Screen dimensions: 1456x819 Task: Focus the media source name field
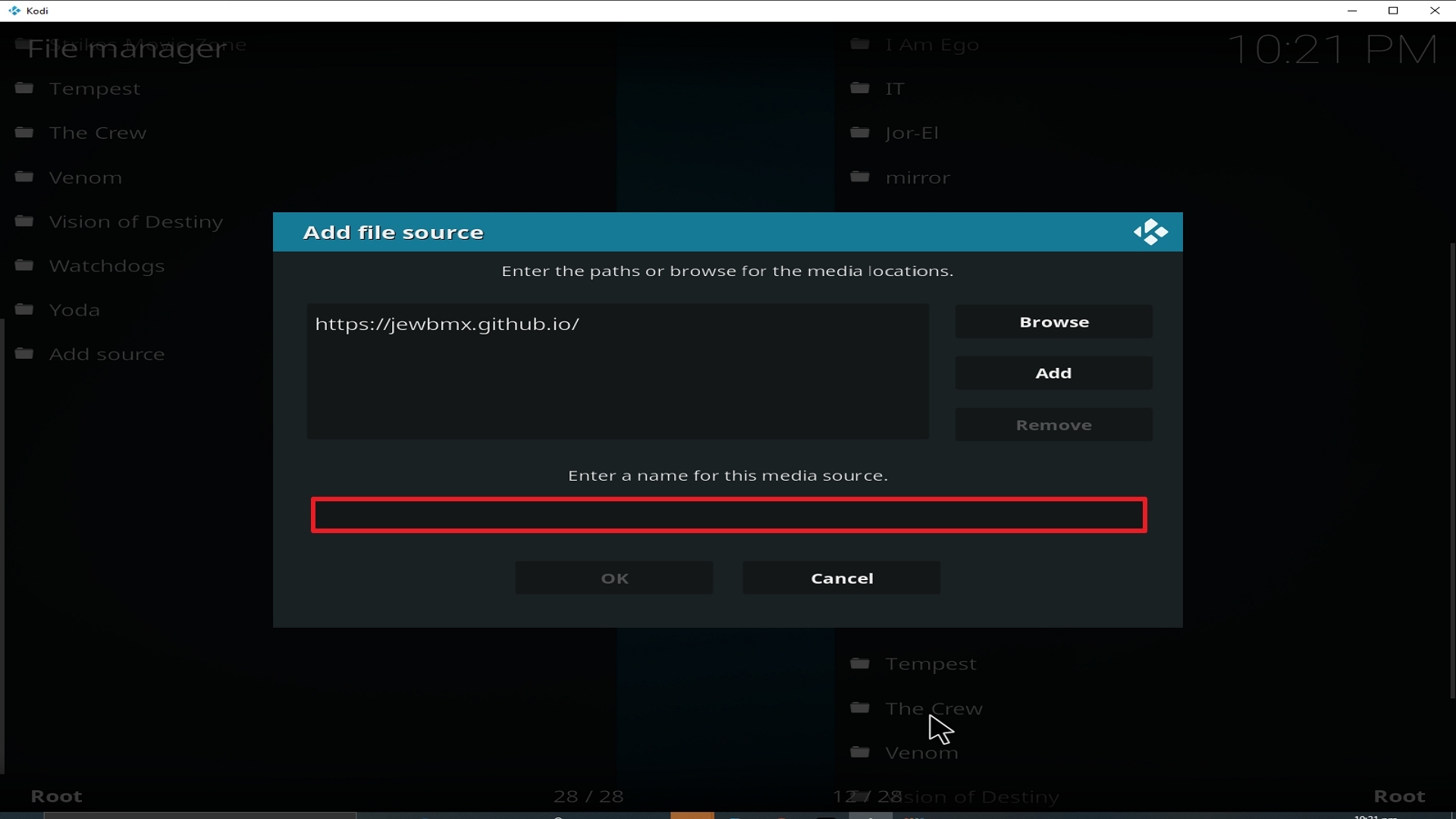pos(729,515)
